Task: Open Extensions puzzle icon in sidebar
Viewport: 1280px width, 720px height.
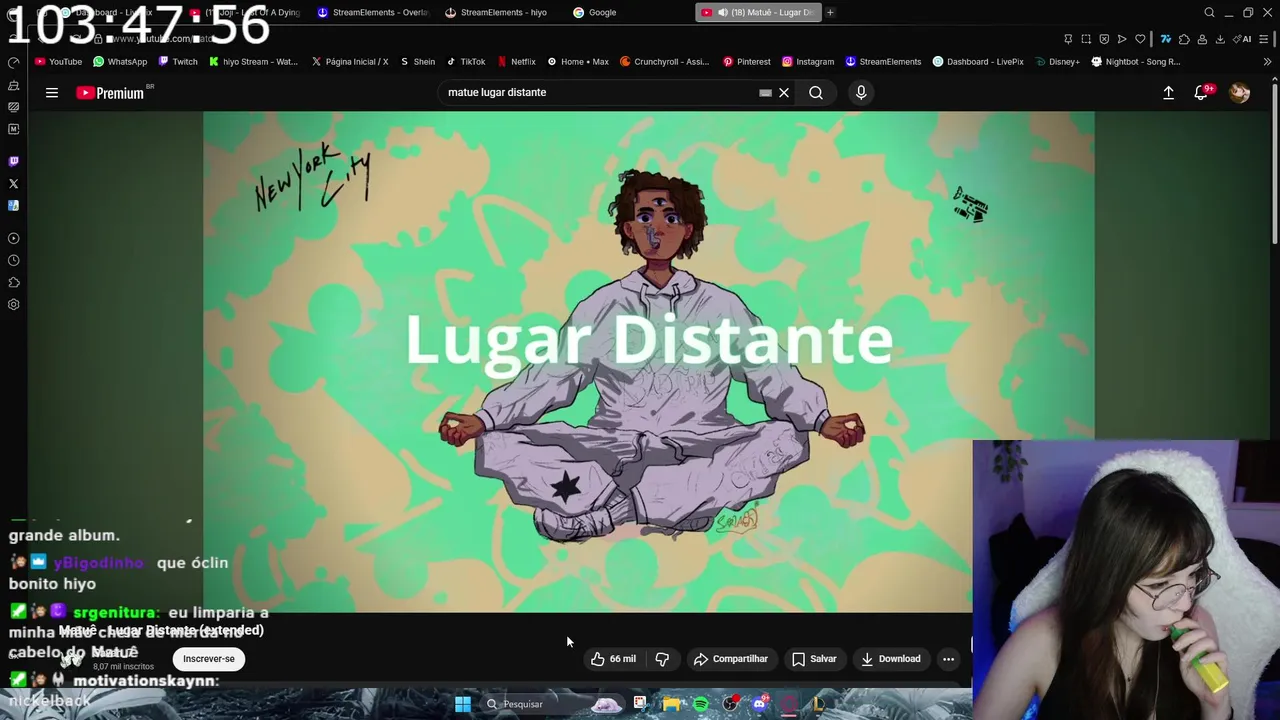Action: tap(13, 282)
